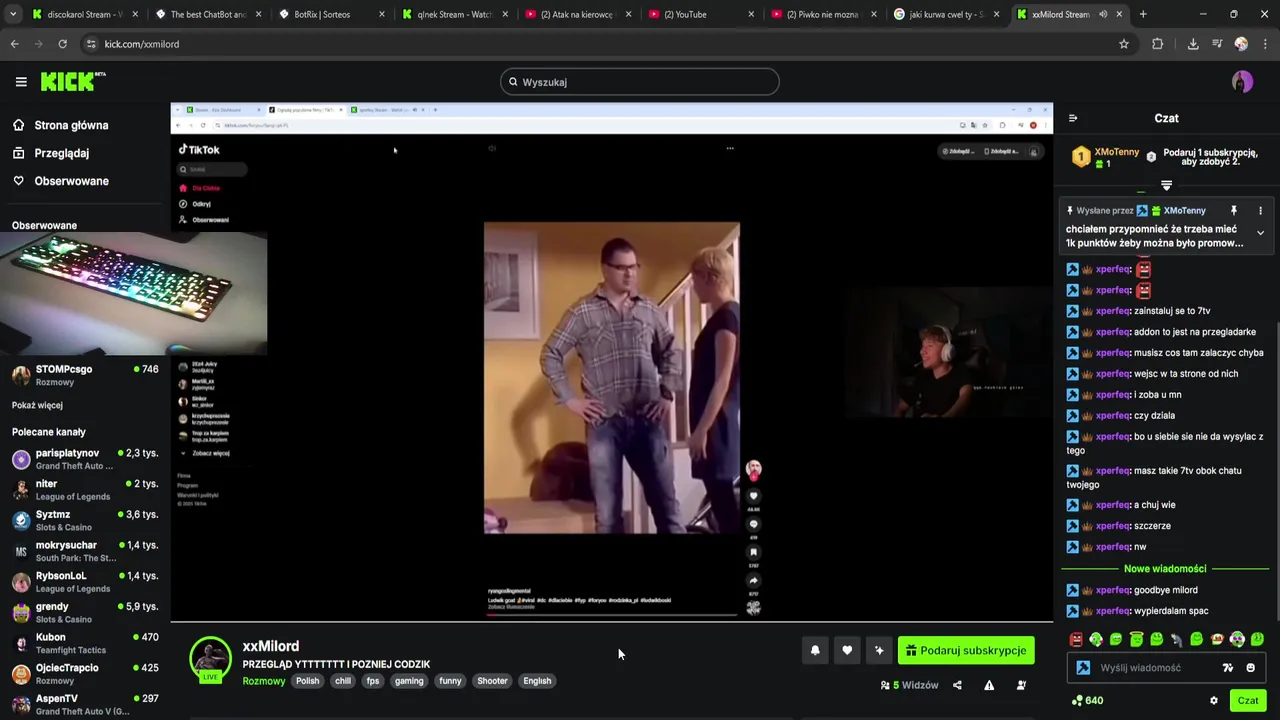Switch to the qlnek Stream browser tab
1280x720 pixels.
click(x=455, y=14)
